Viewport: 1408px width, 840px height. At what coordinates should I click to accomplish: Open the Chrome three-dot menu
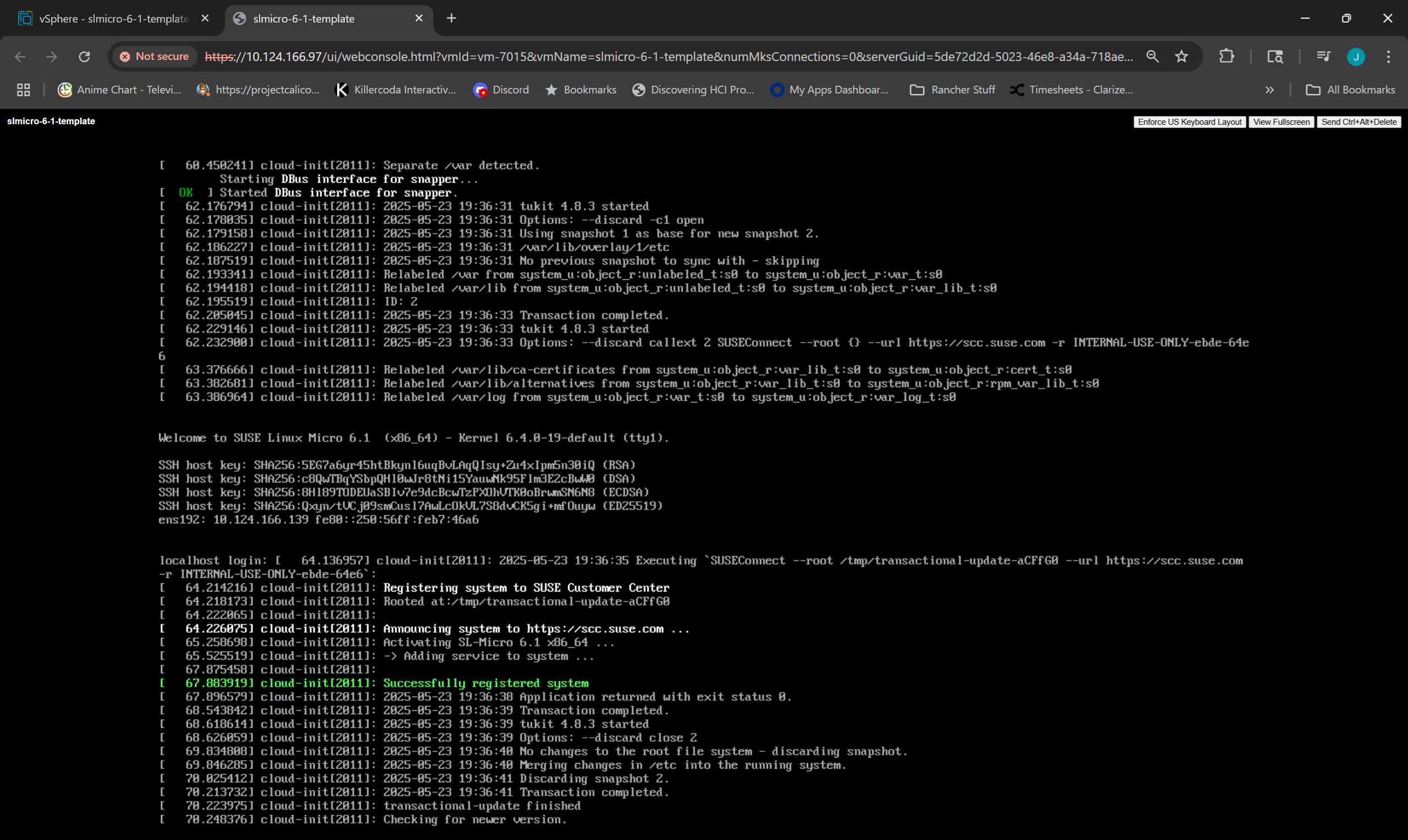1388,57
